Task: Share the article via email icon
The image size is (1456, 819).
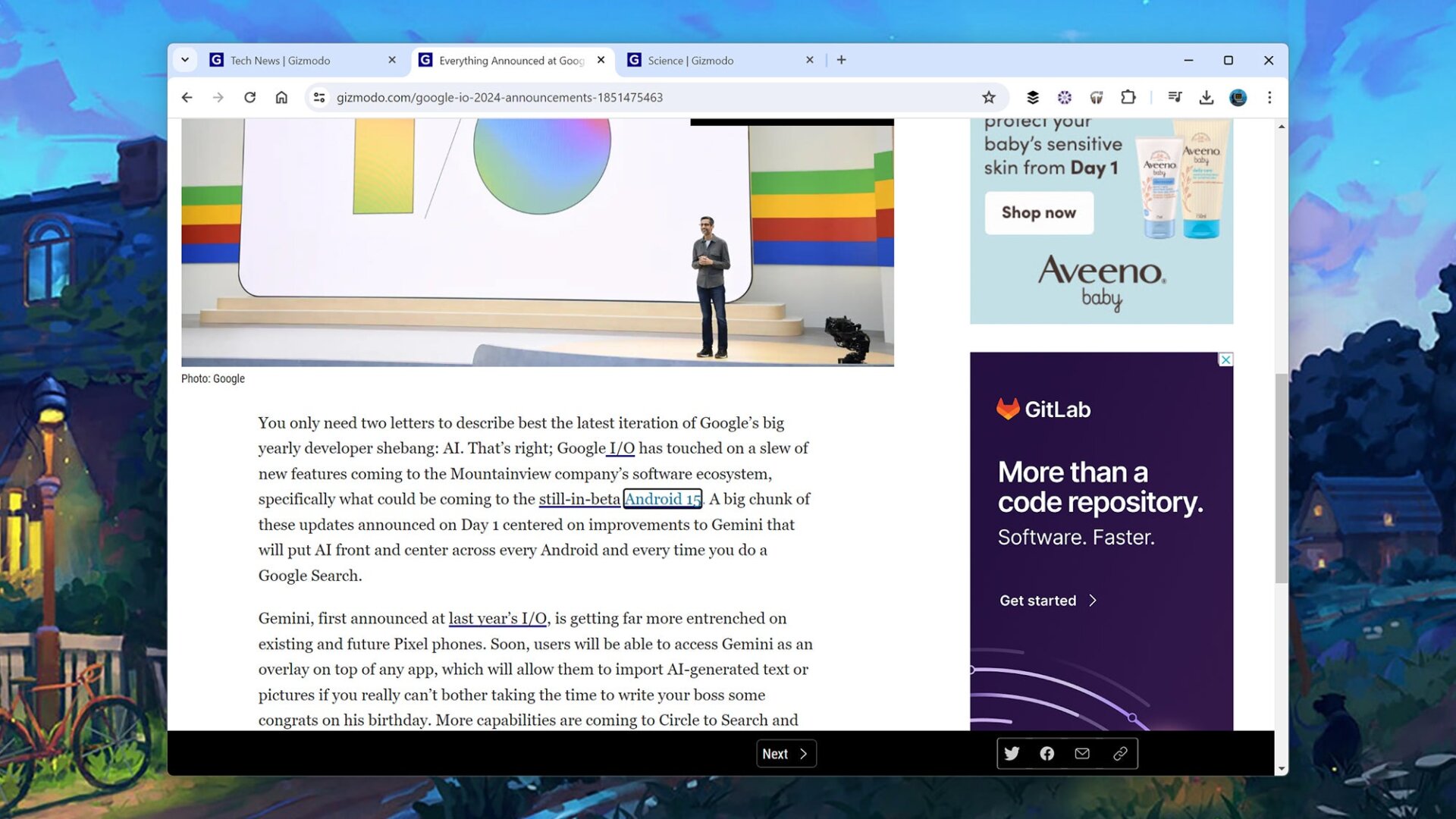Action: pyautogui.click(x=1082, y=754)
